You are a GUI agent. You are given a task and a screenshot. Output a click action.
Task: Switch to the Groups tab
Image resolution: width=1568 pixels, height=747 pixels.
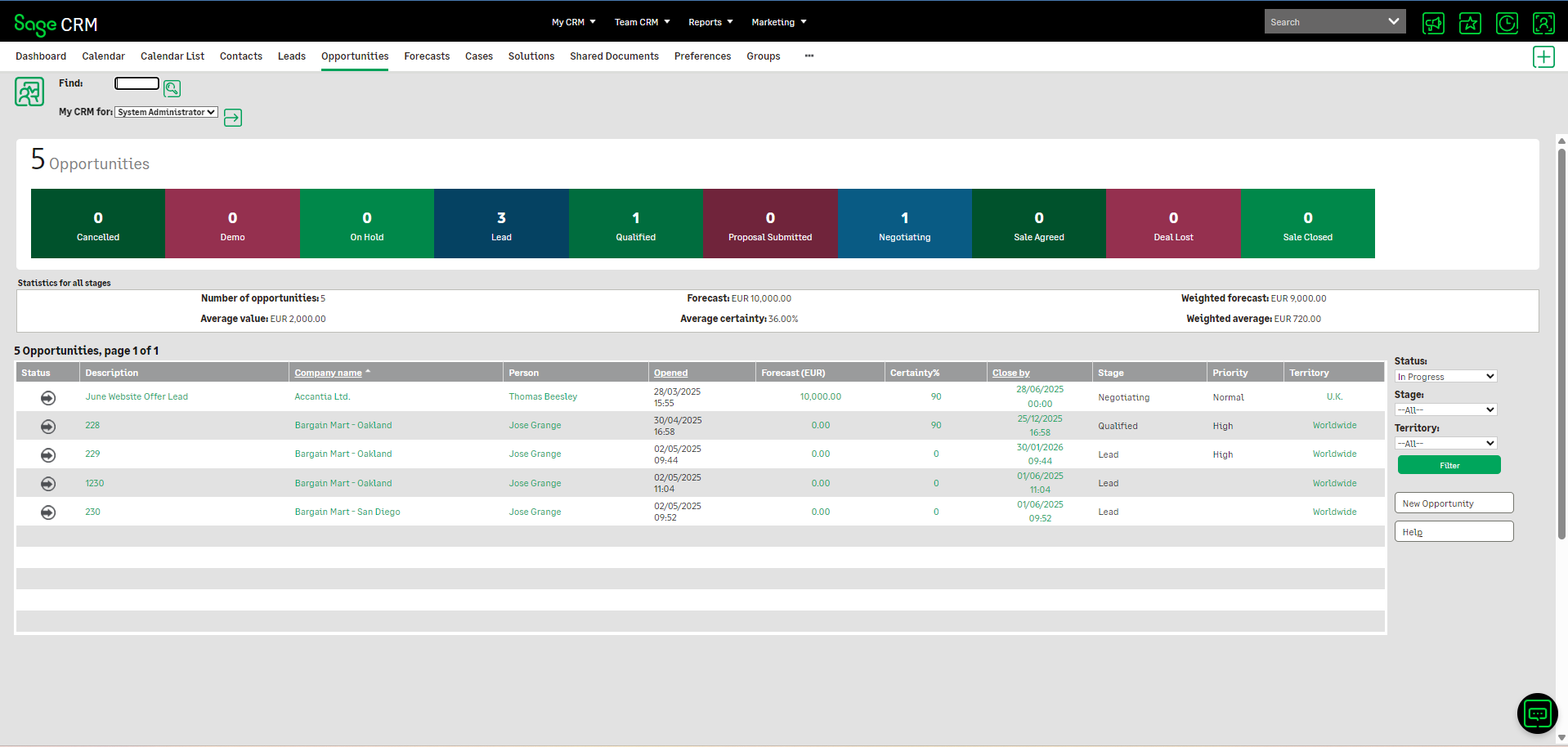(763, 56)
